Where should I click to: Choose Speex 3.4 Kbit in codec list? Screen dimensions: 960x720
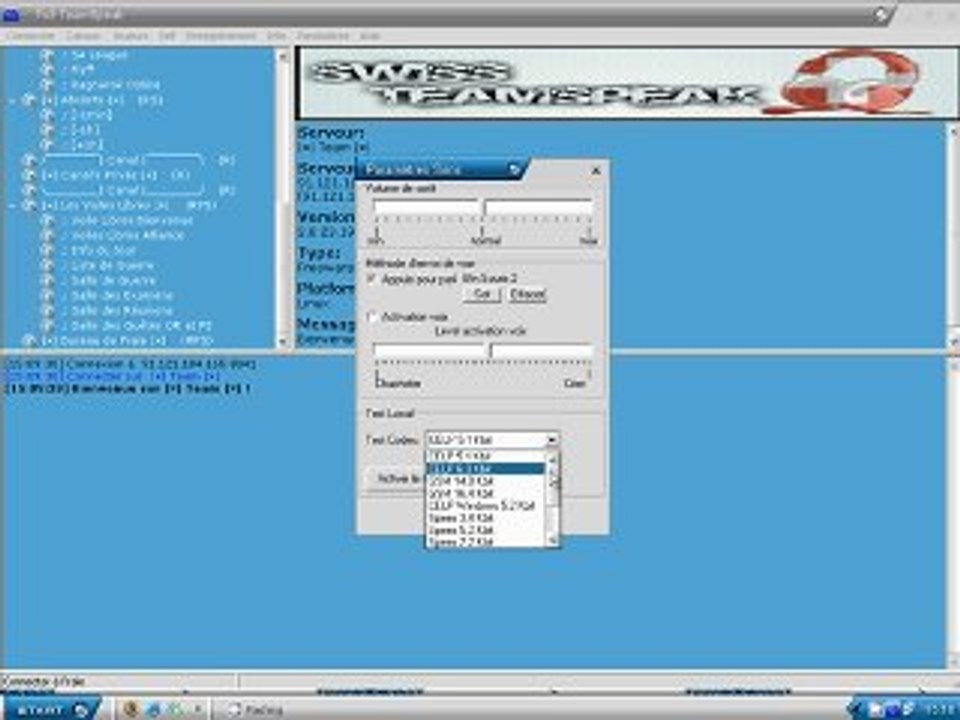(485, 518)
